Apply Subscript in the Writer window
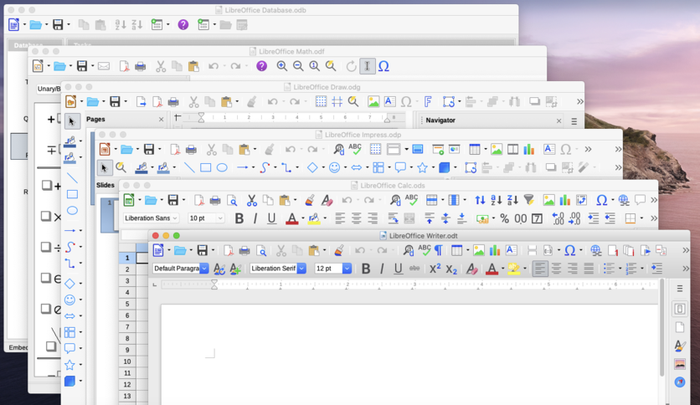 pos(451,269)
